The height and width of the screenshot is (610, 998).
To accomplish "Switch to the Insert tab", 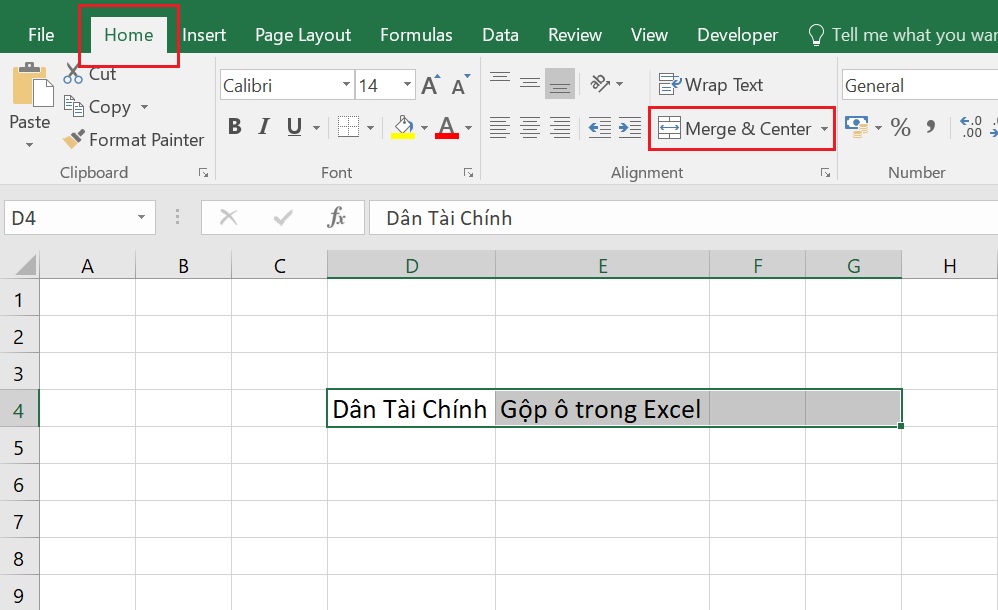I will (x=204, y=35).
